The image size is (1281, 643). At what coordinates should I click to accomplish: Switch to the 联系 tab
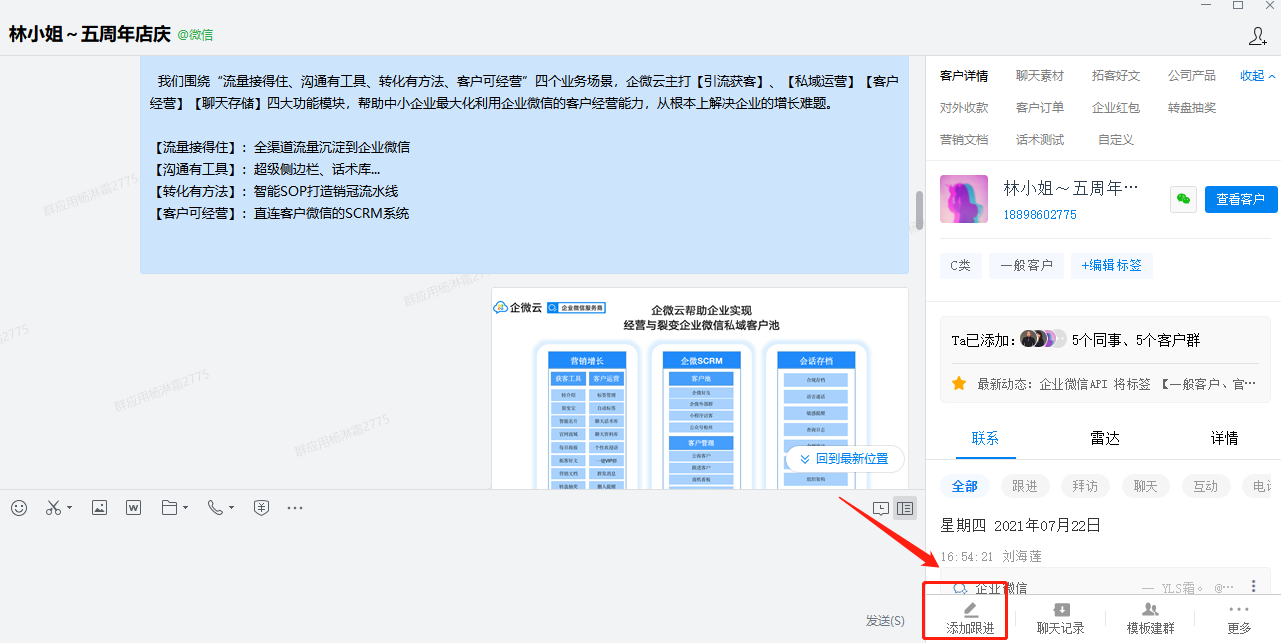click(984, 438)
